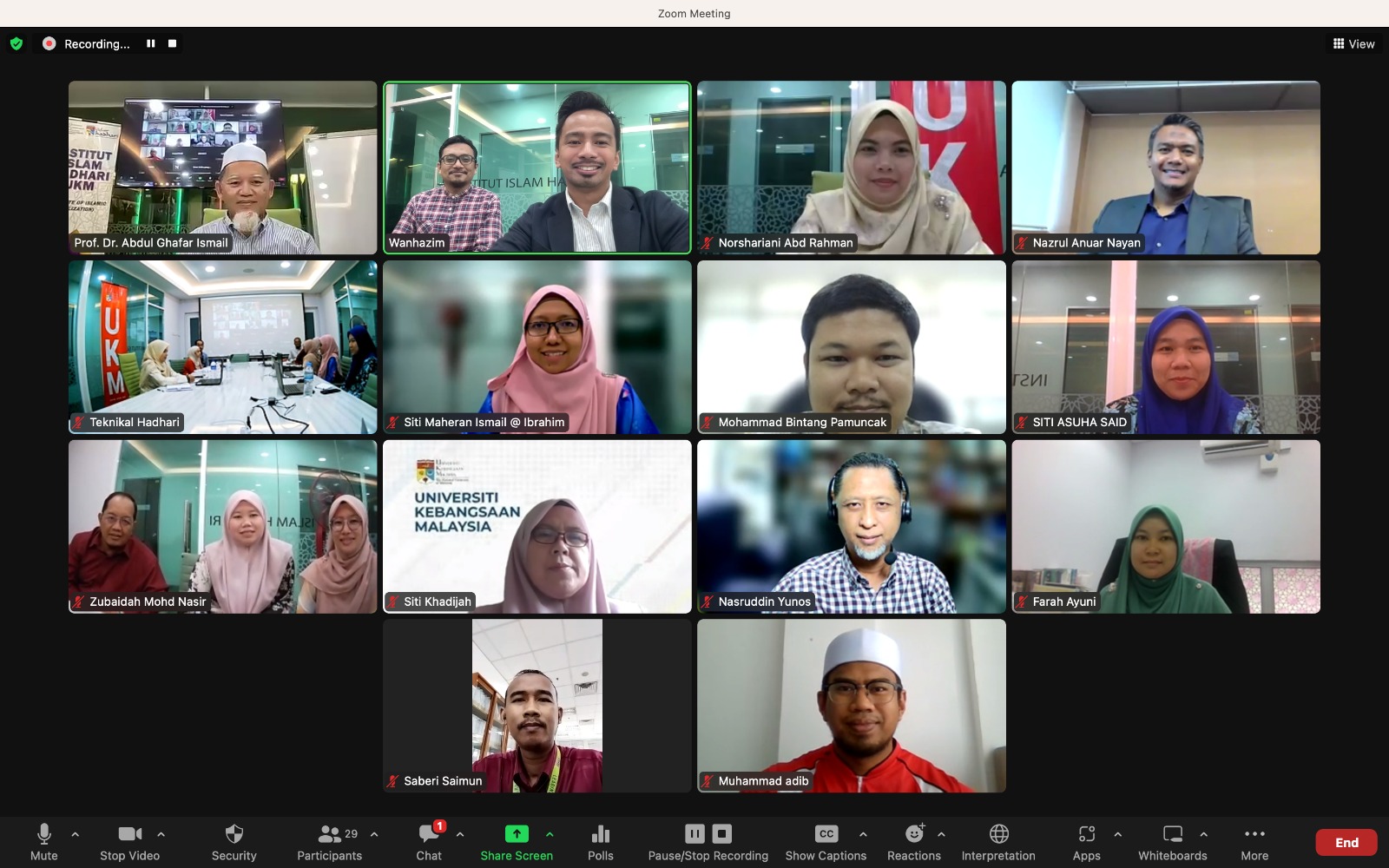The image size is (1389, 868).
Task: Click the green Share Screen icon
Action: pyautogui.click(x=517, y=834)
